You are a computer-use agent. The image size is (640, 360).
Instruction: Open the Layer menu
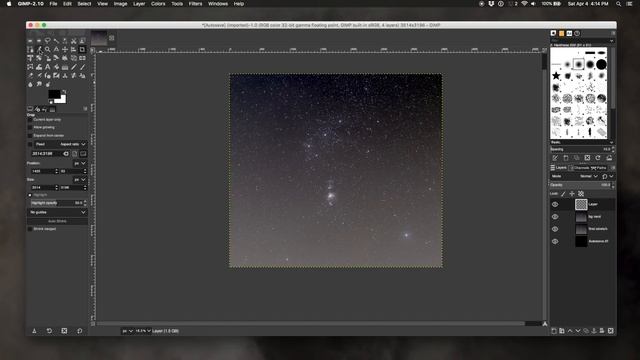coord(139,4)
